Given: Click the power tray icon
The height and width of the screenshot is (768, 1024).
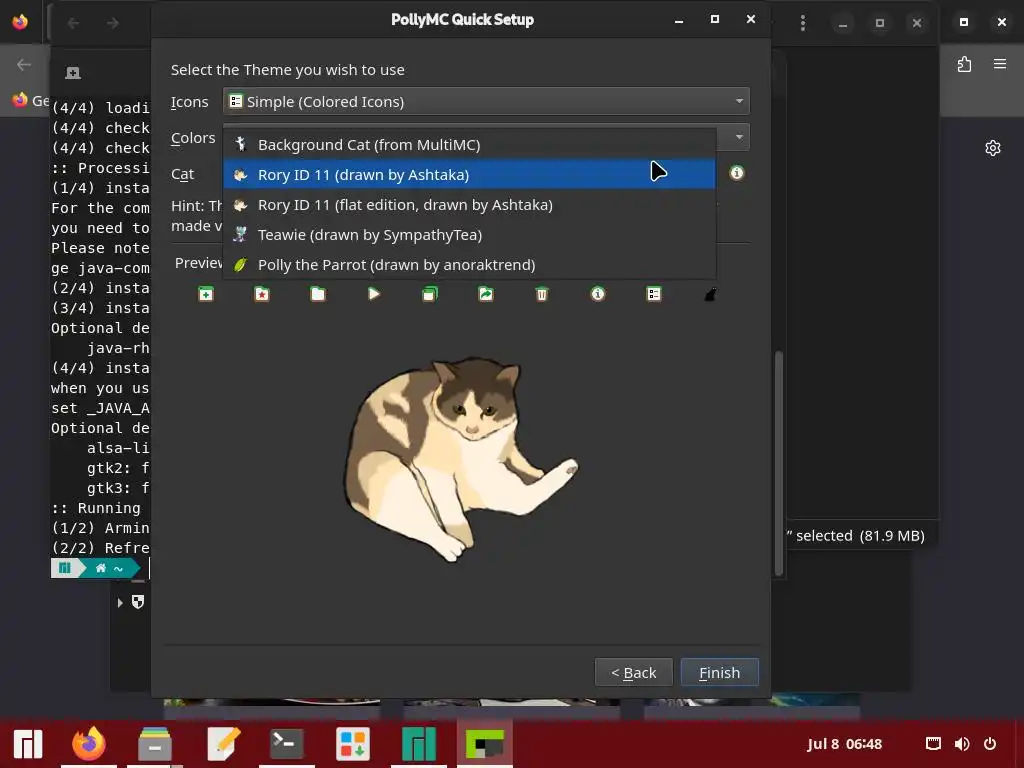Looking at the screenshot, I should (990, 744).
